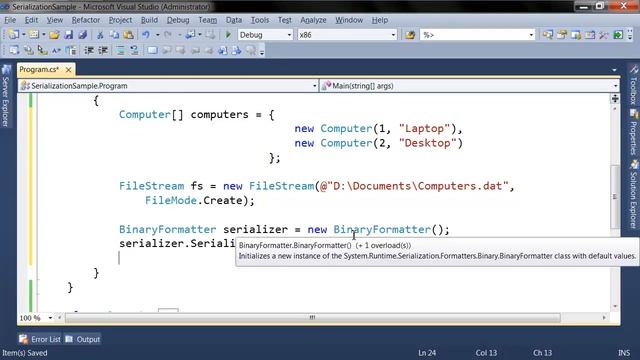Uncomment the selected lines icon
640x360 pixels.
(x=134, y=51)
